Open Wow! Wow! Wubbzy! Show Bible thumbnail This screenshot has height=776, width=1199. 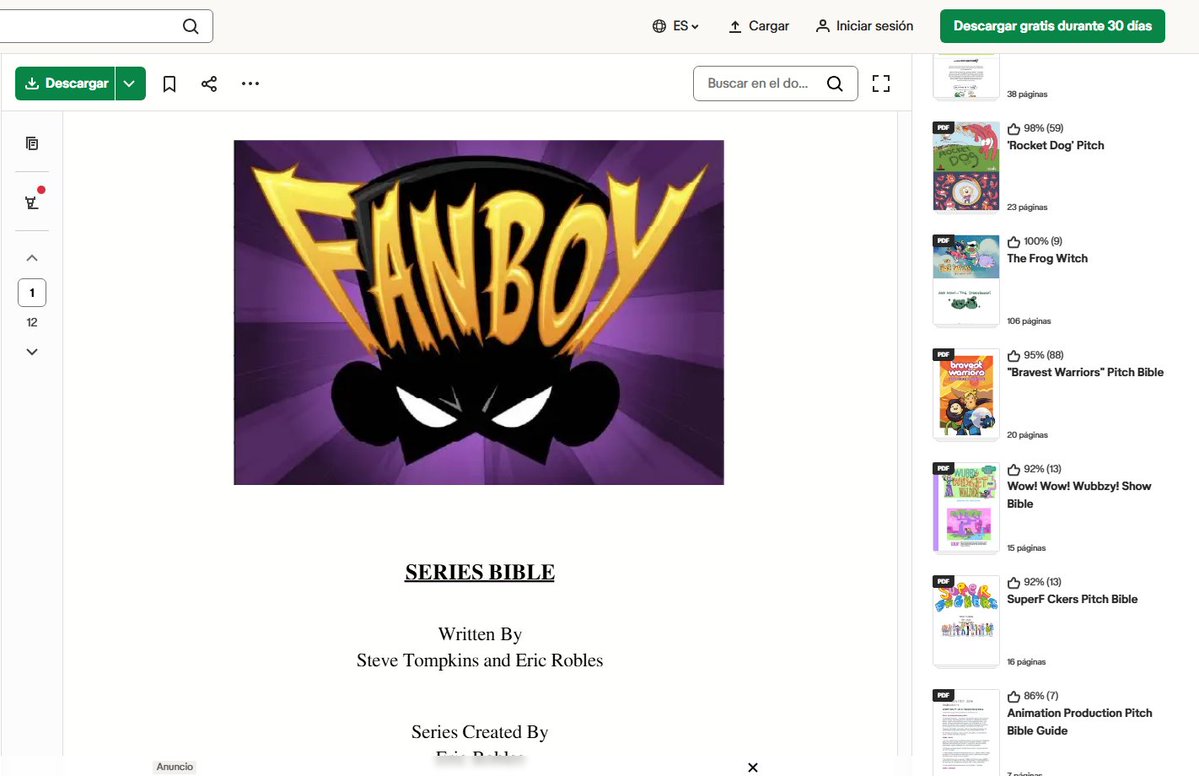pos(966,506)
